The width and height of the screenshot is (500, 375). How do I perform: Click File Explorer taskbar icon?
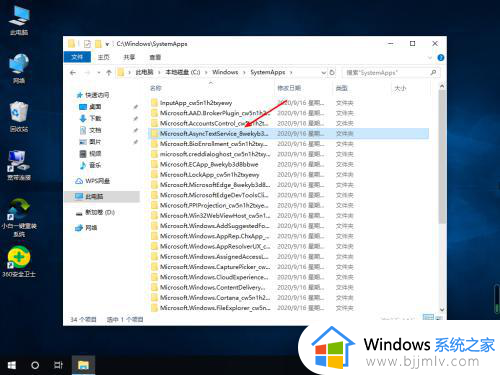click(x=83, y=365)
